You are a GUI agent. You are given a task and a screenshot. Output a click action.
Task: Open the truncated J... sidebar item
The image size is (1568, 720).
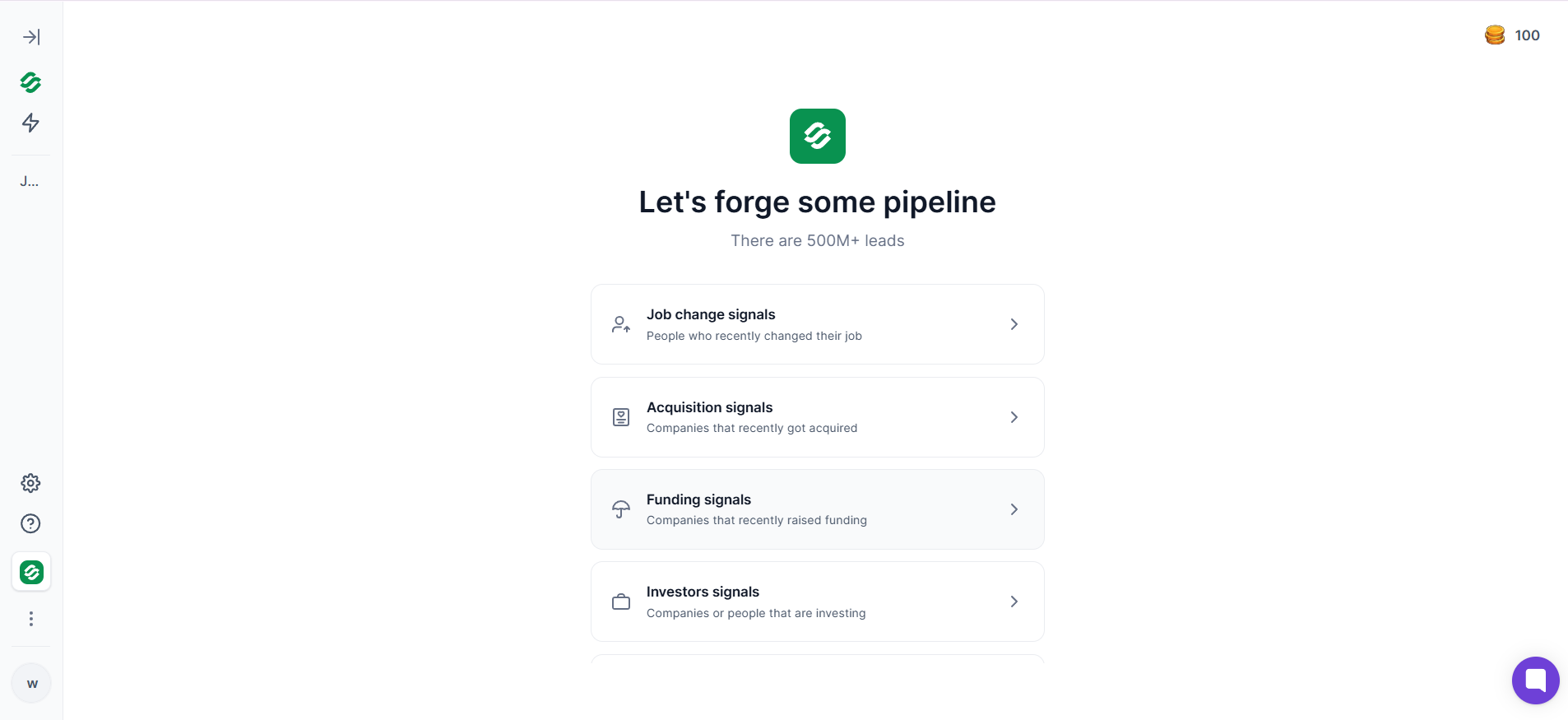click(30, 181)
